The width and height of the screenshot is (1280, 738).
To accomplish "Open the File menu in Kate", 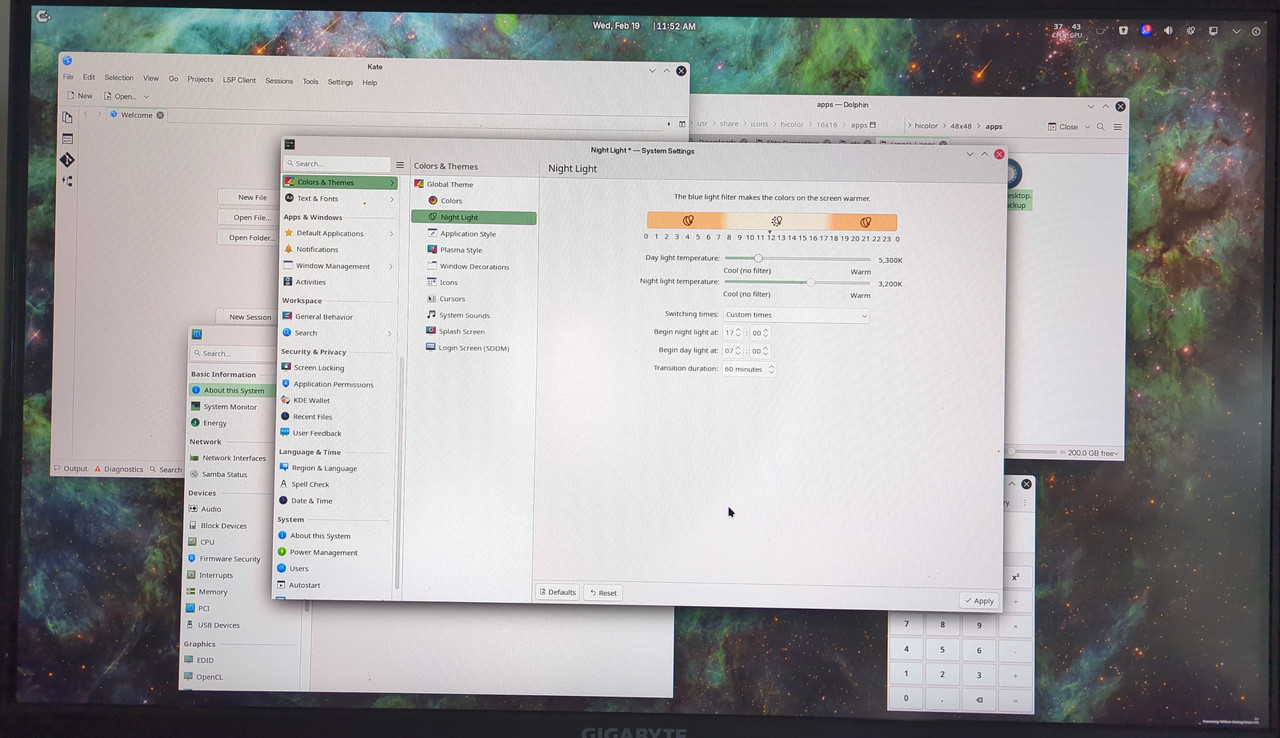I will pyautogui.click(x=68, y=77).
